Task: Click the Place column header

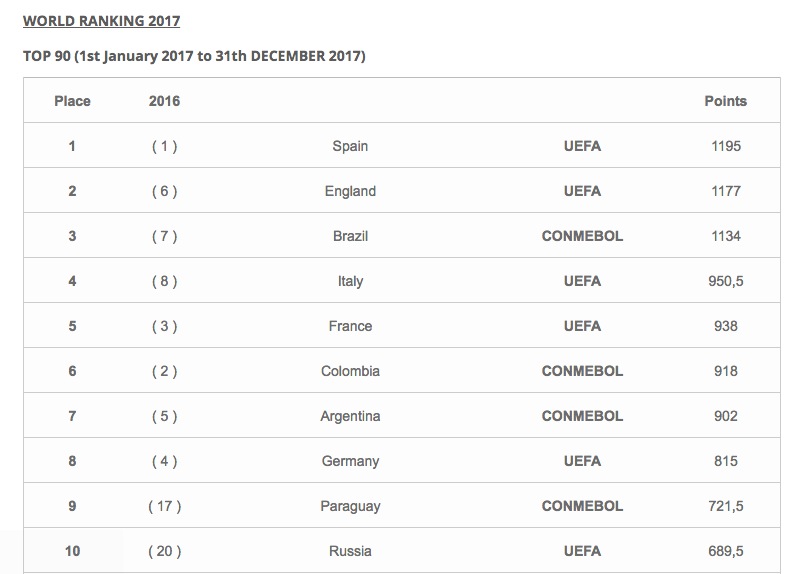Action: pos(72,101)
